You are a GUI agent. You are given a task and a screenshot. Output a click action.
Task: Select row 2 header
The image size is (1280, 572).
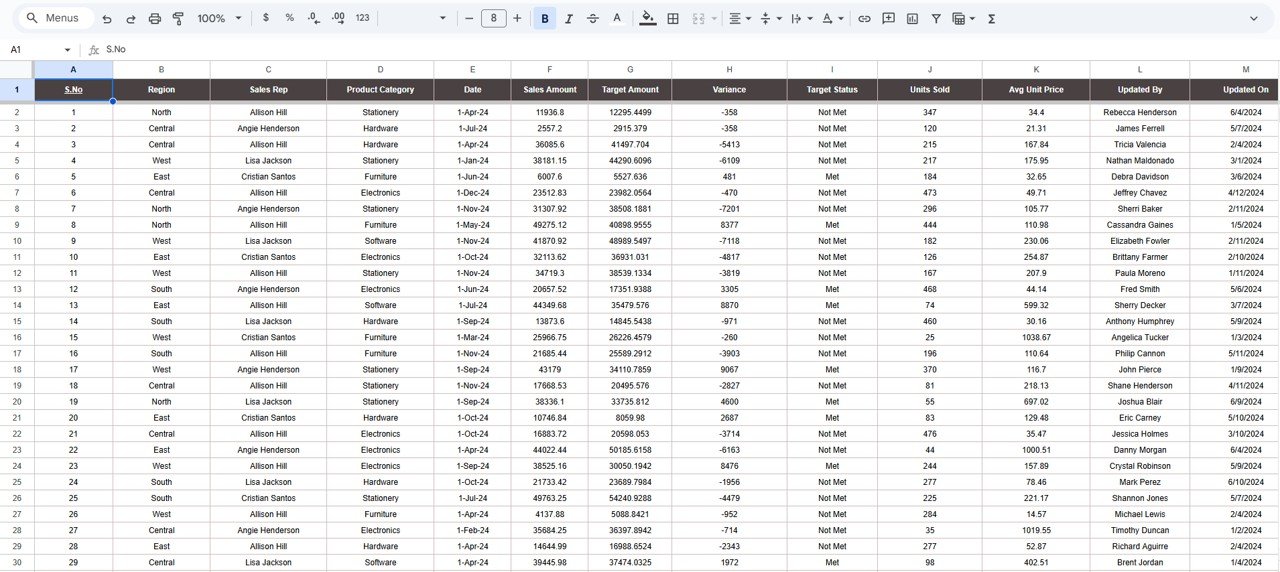[x=17, y=112]
